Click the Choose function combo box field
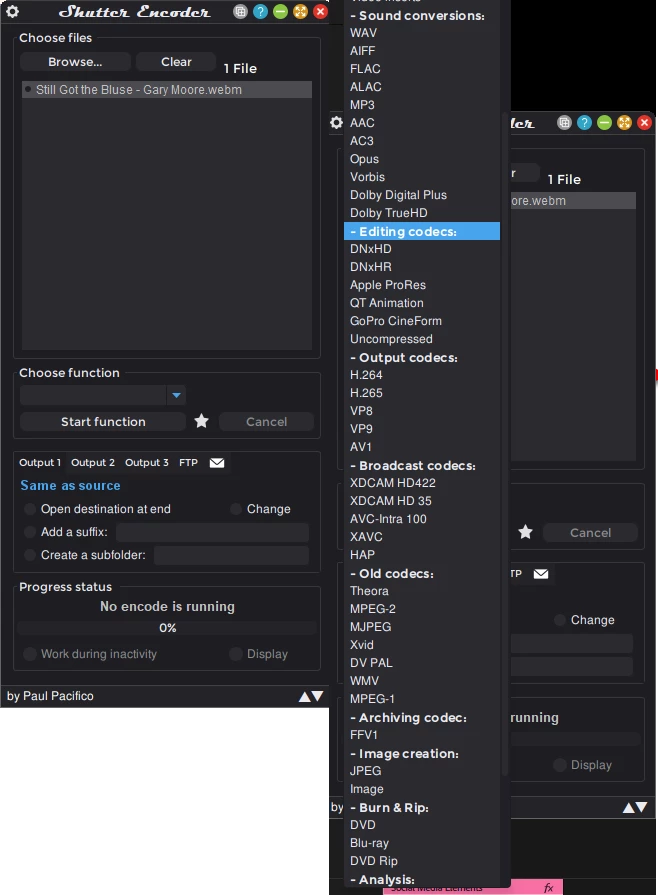658x895 pixels. (93, 395)
